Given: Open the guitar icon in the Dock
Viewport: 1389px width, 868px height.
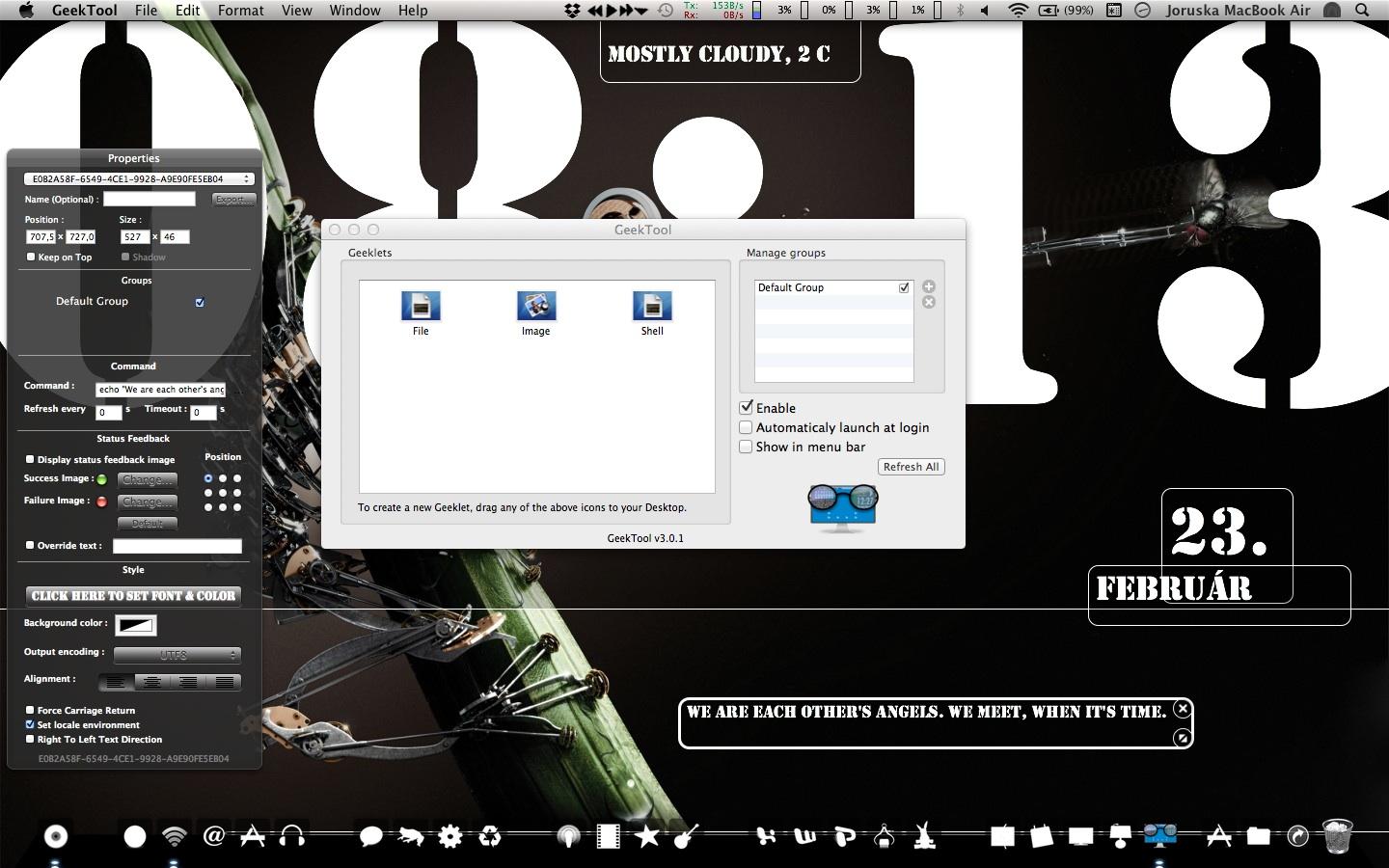Looking at the screenshot, I should coord(686,836).
